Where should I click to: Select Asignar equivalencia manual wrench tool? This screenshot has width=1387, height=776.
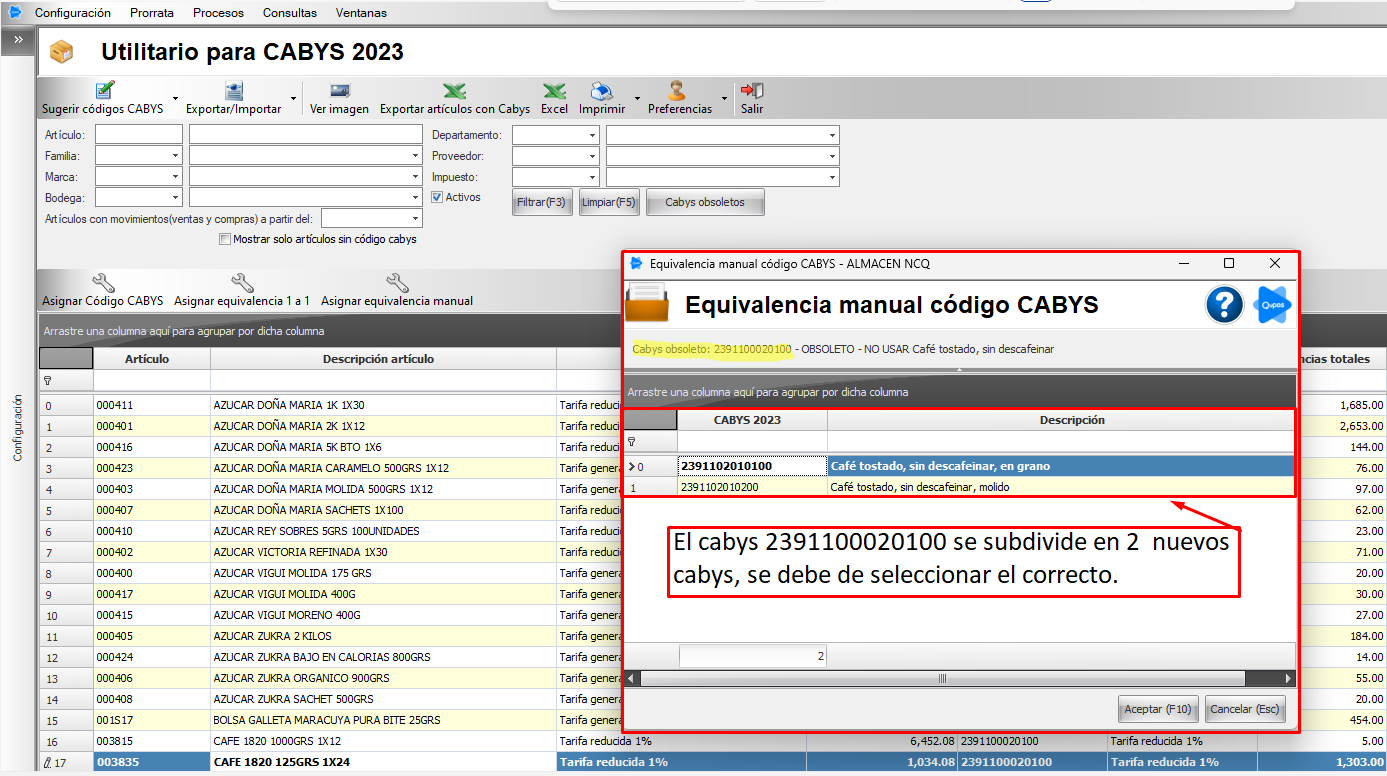tap(397, 284)
